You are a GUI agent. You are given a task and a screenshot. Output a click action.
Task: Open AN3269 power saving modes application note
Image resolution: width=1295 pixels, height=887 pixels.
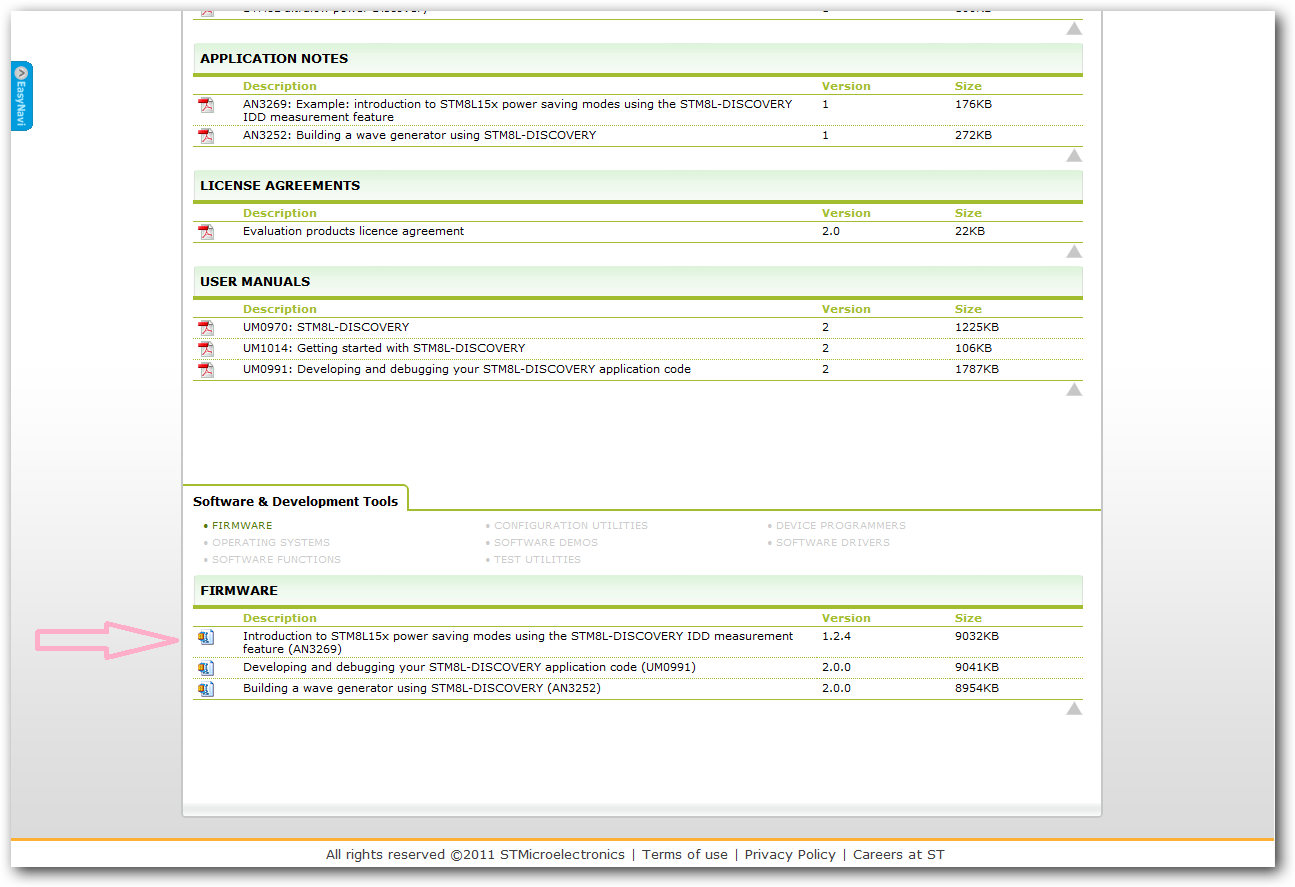tap(517, 110)
